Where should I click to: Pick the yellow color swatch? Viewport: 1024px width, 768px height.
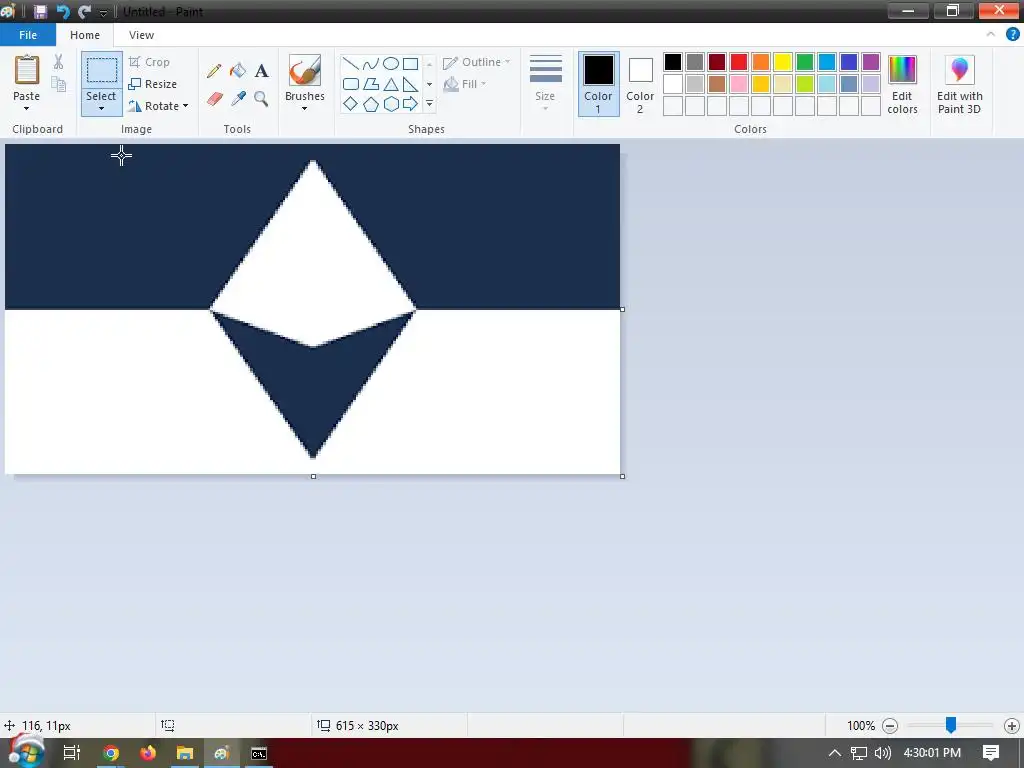[x=783, y=62]
